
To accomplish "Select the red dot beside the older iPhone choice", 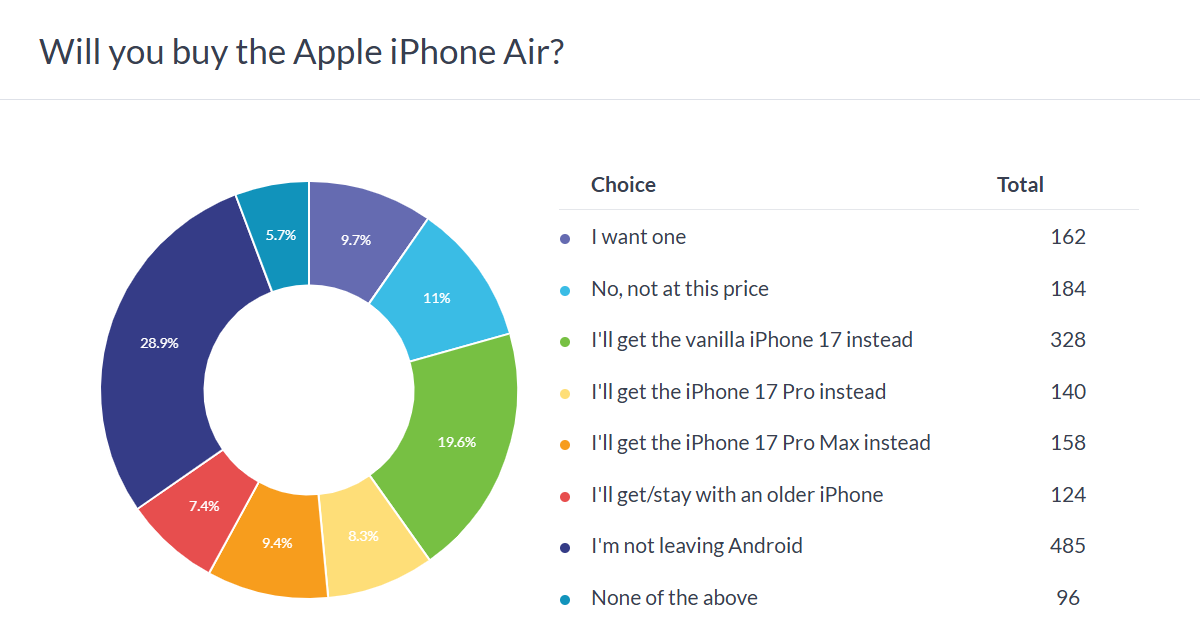I will point(565,496).
